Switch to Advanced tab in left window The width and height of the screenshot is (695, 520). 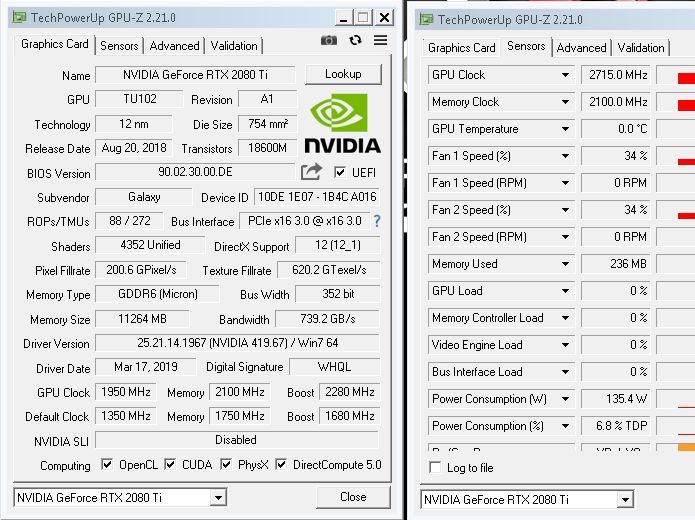coord(175,46)
